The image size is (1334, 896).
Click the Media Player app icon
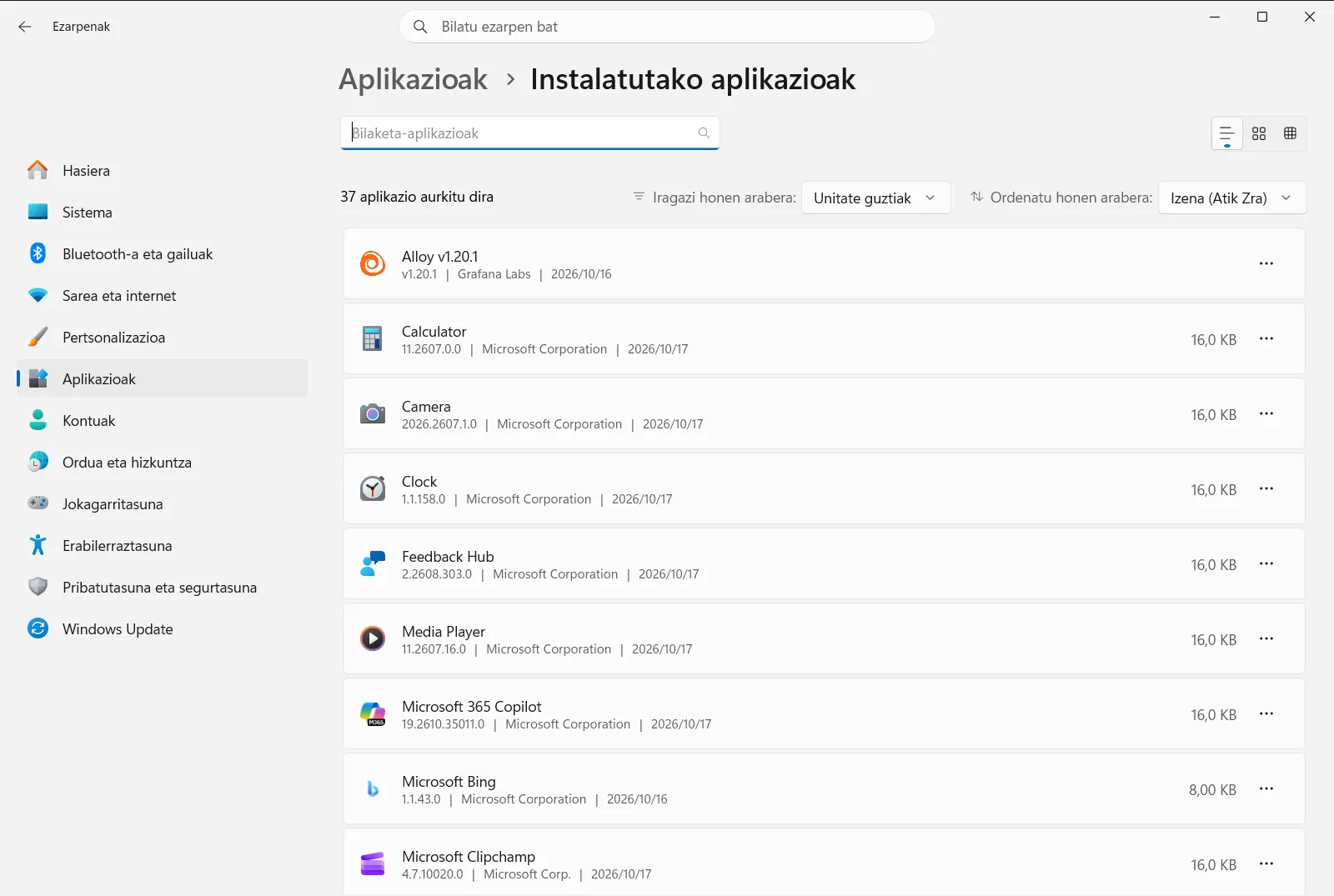pyautogui.click(x=373, y=638)
